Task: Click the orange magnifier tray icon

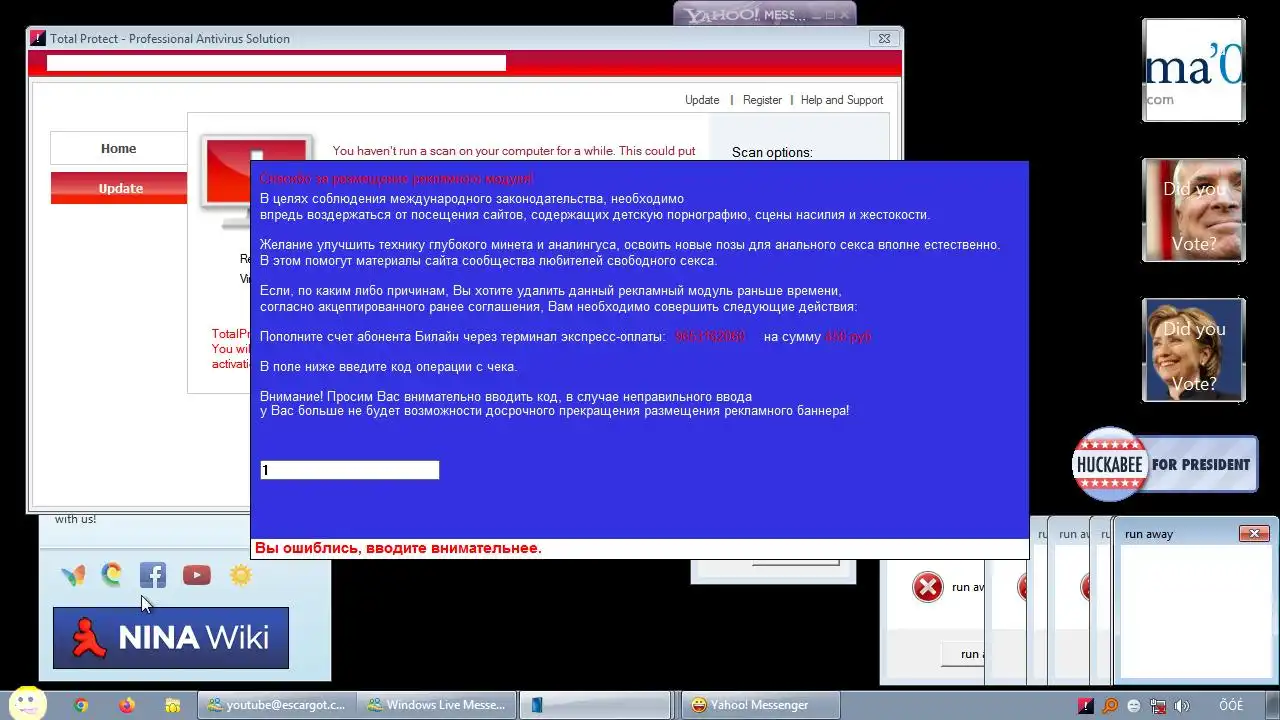Action: (1110, 705)
